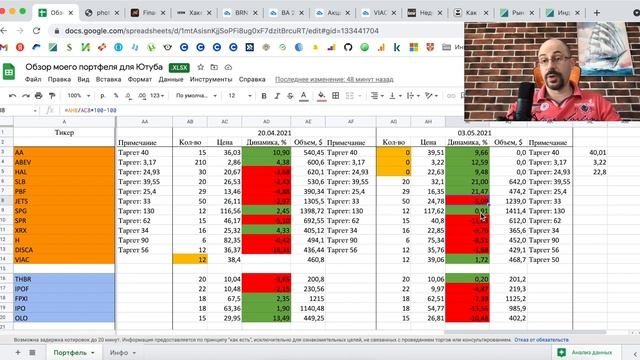The image size is (640, 360).
Task: Click the move to folder icon
Action: pos(214,67)
